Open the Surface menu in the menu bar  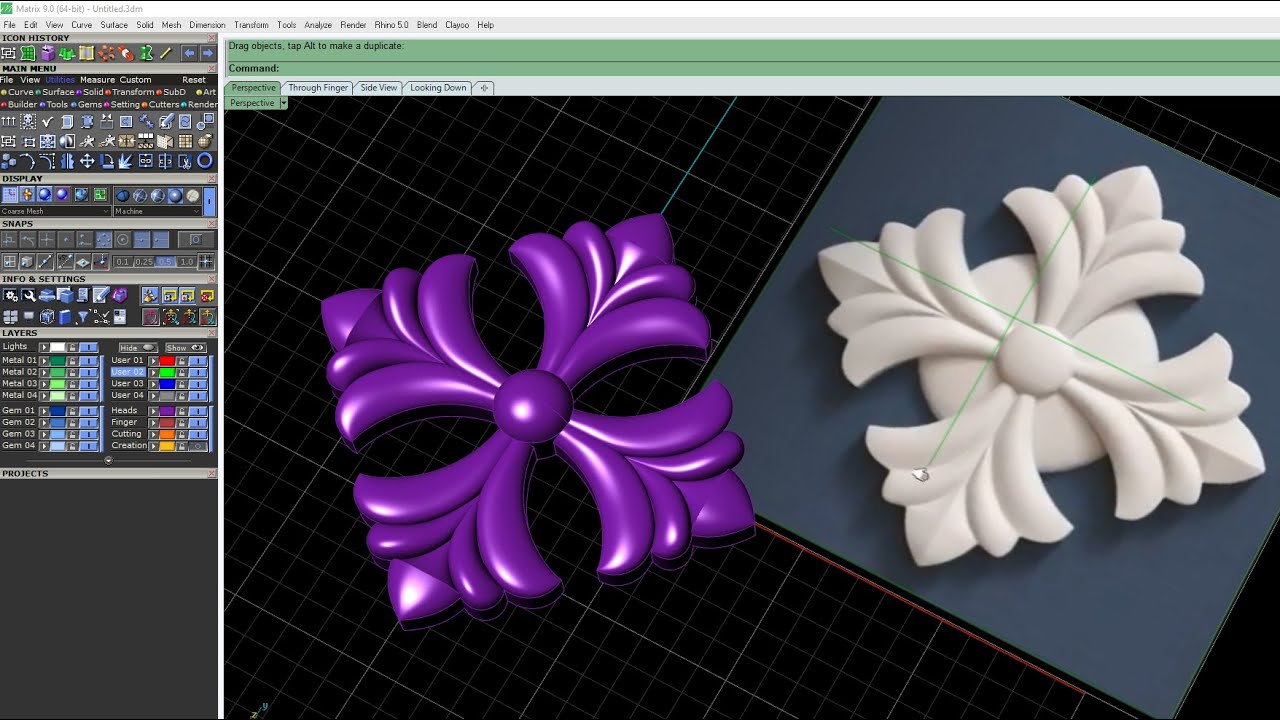tap(114, 25)
